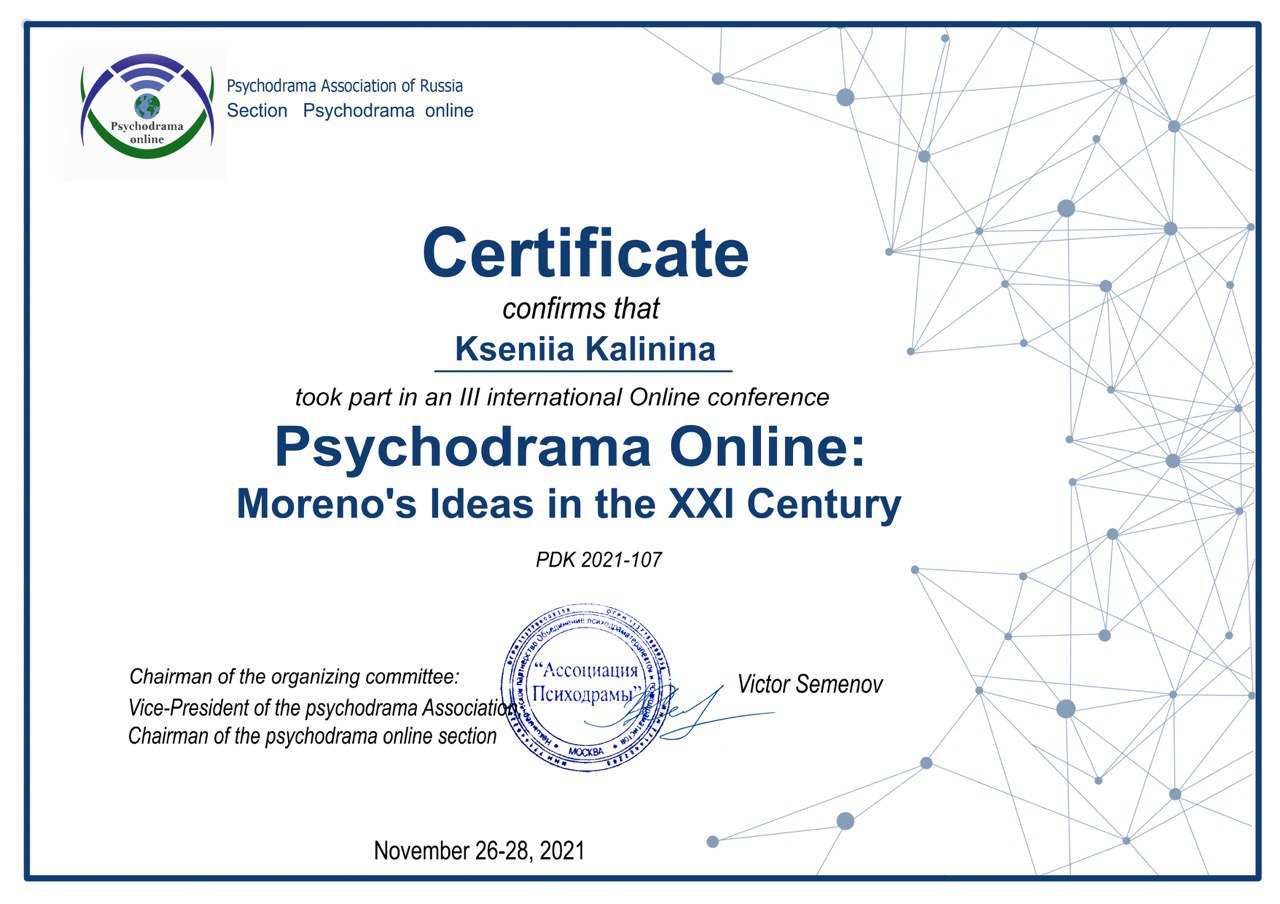The image size is (1280, 904).
Task: Select the certificate number "PDK 2021-107"
Action: pyautogui.click(x=599, y=560)
